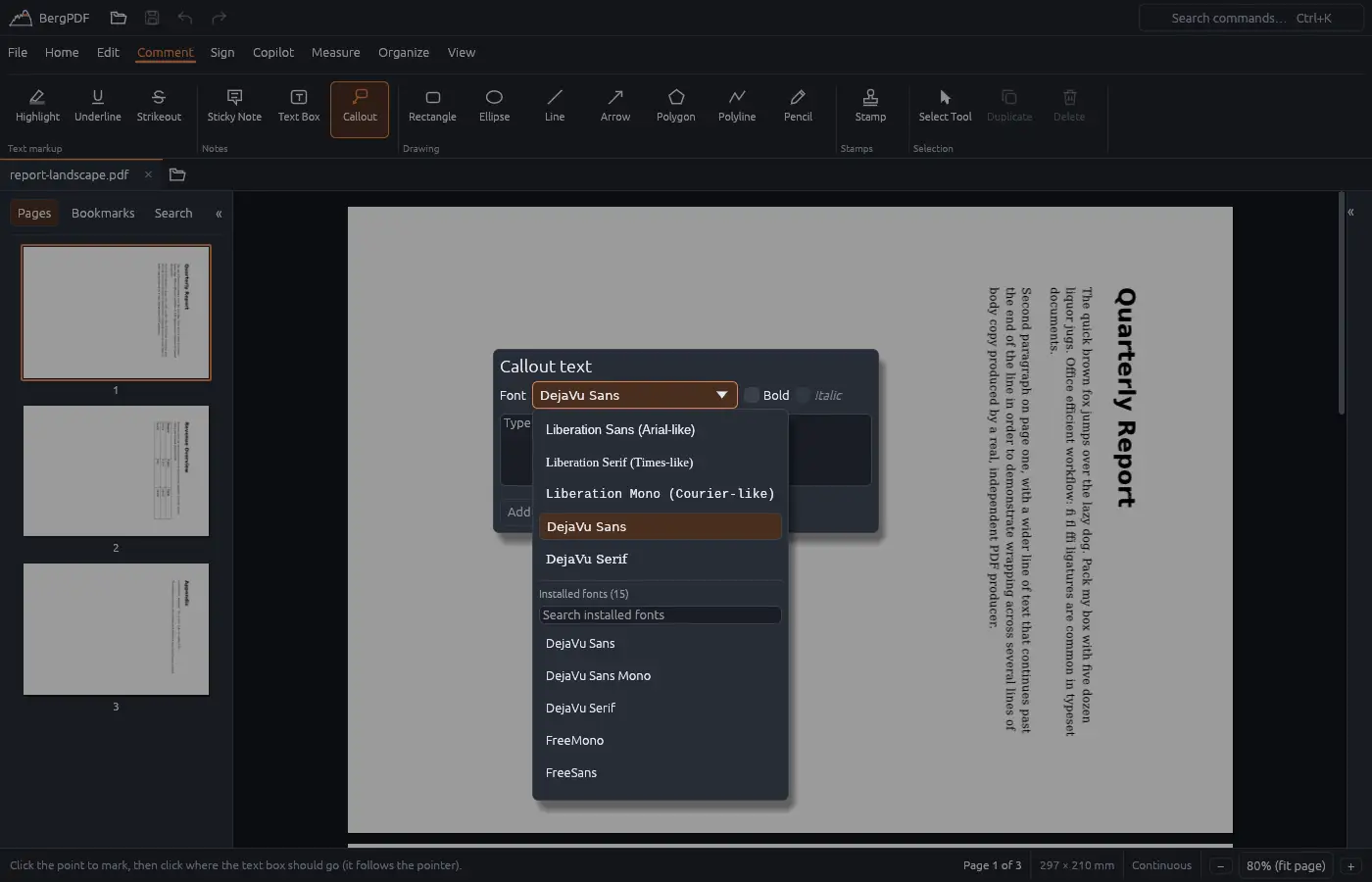This screenshot has width=1372, height=882.
Task: Open the Font dropdown in Callout text
Action: pyautogui.click(x=634, y=395)
